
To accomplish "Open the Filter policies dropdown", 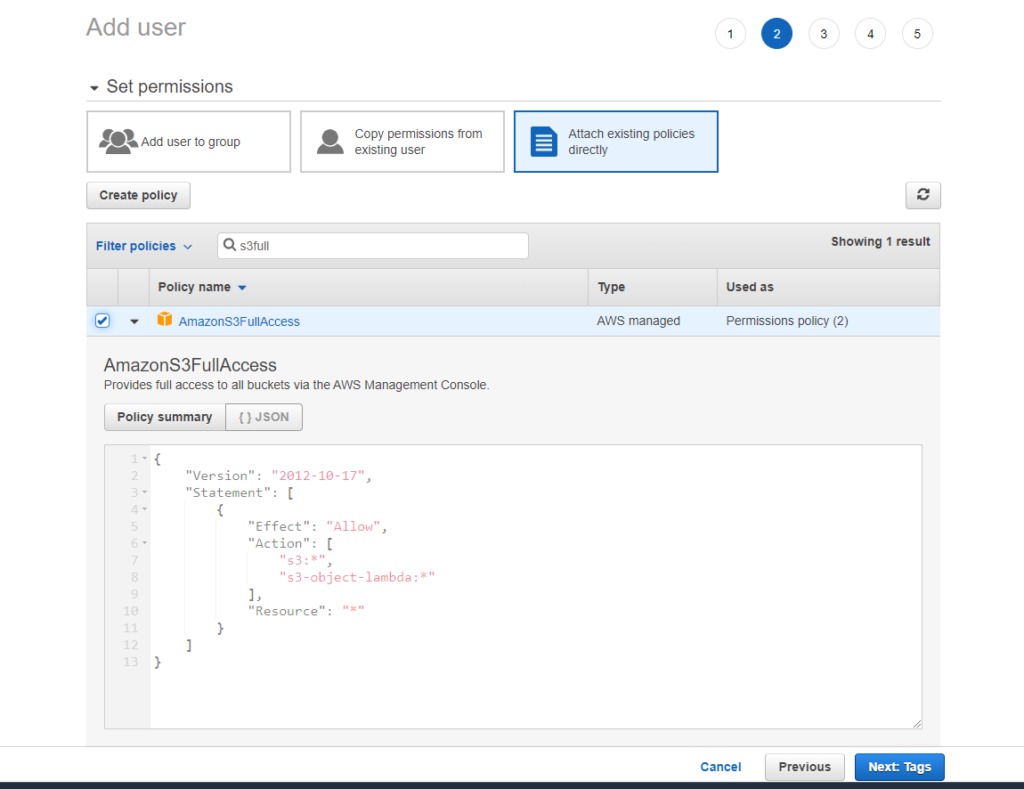I will [x=144, y=246].
